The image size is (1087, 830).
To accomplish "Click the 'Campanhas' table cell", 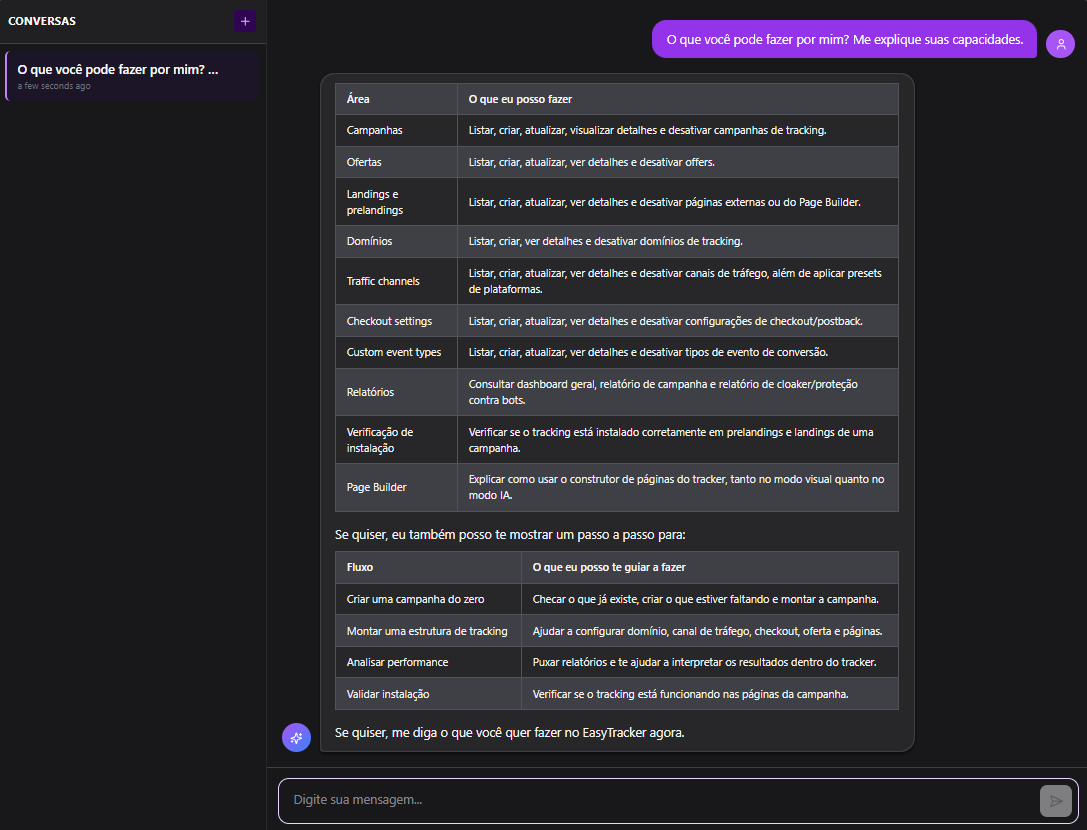I will click(396, 130).
